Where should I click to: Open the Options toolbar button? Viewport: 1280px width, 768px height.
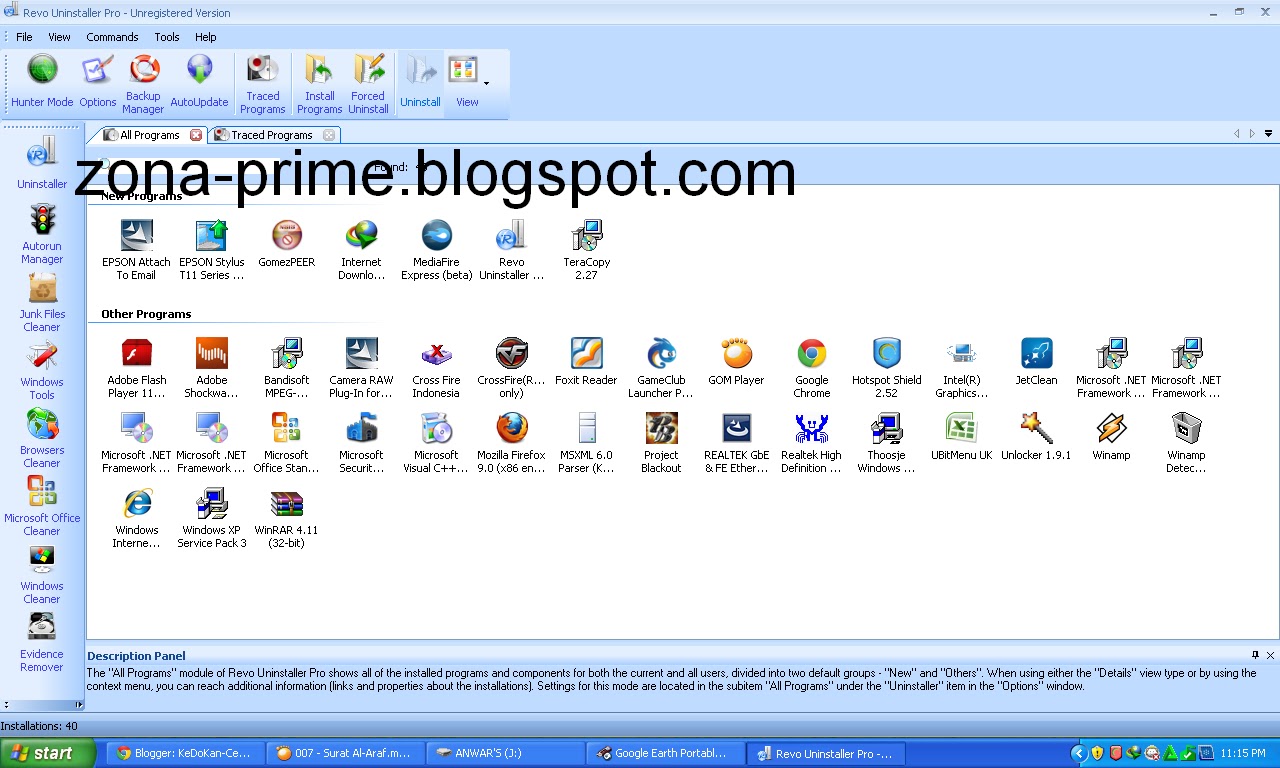click(98, 83)
